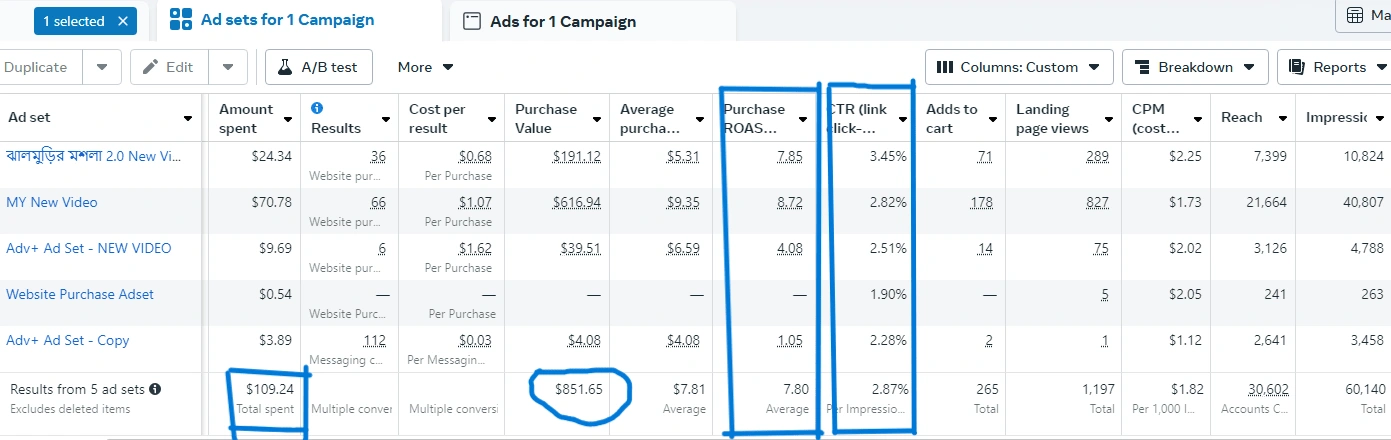Click the A/B test button
This screenshot has height=440, width=1391.
tap(318, 67)
